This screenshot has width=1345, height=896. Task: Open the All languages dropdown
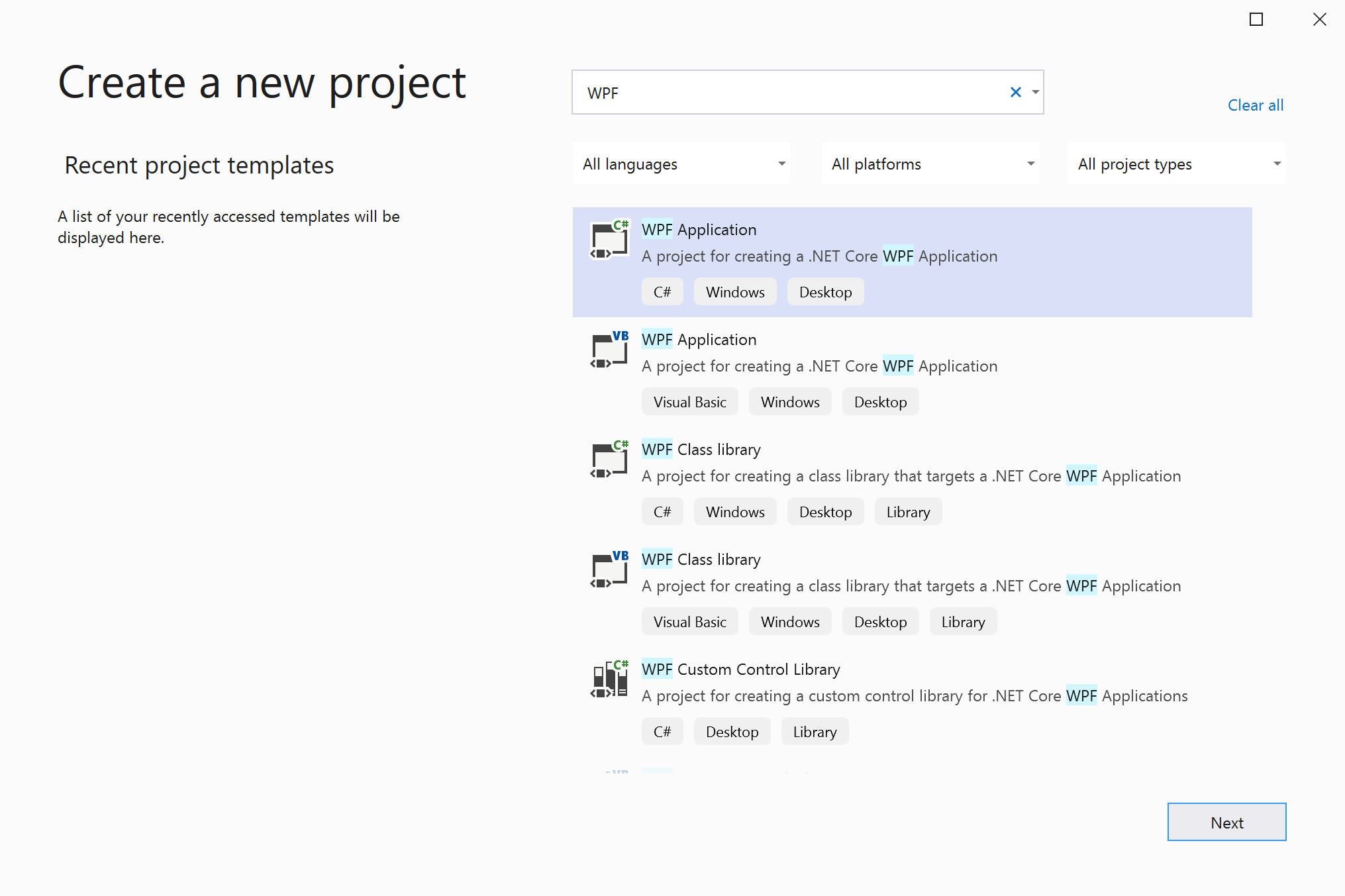[681, 163]
